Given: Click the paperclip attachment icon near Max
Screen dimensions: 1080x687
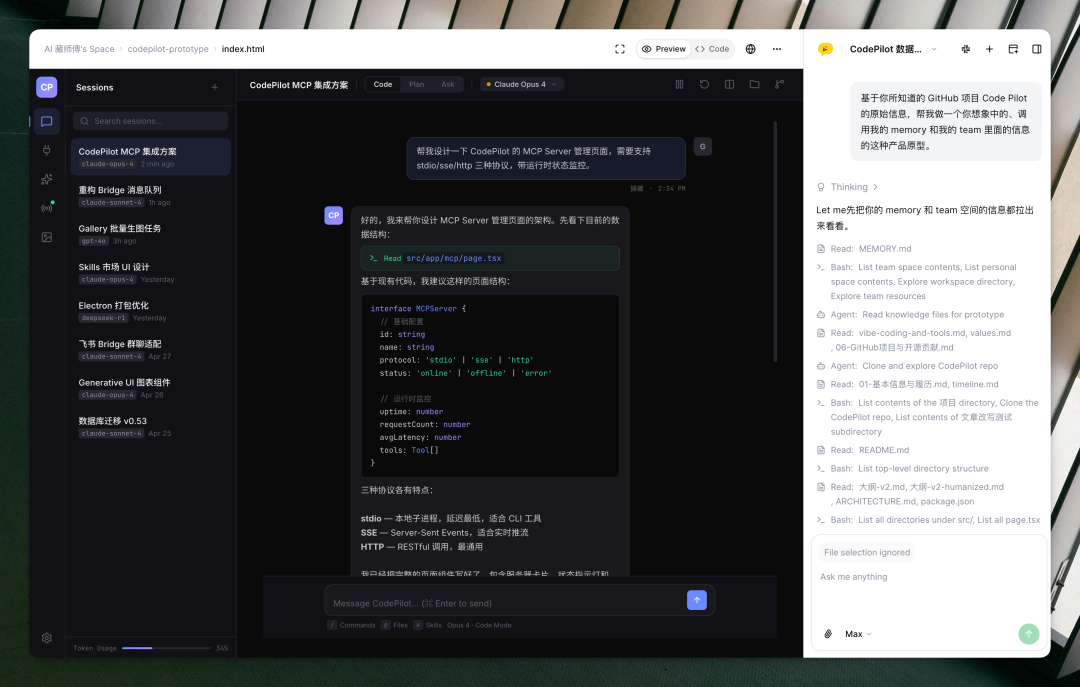Looking at the screenshot, I should point(827,633).
